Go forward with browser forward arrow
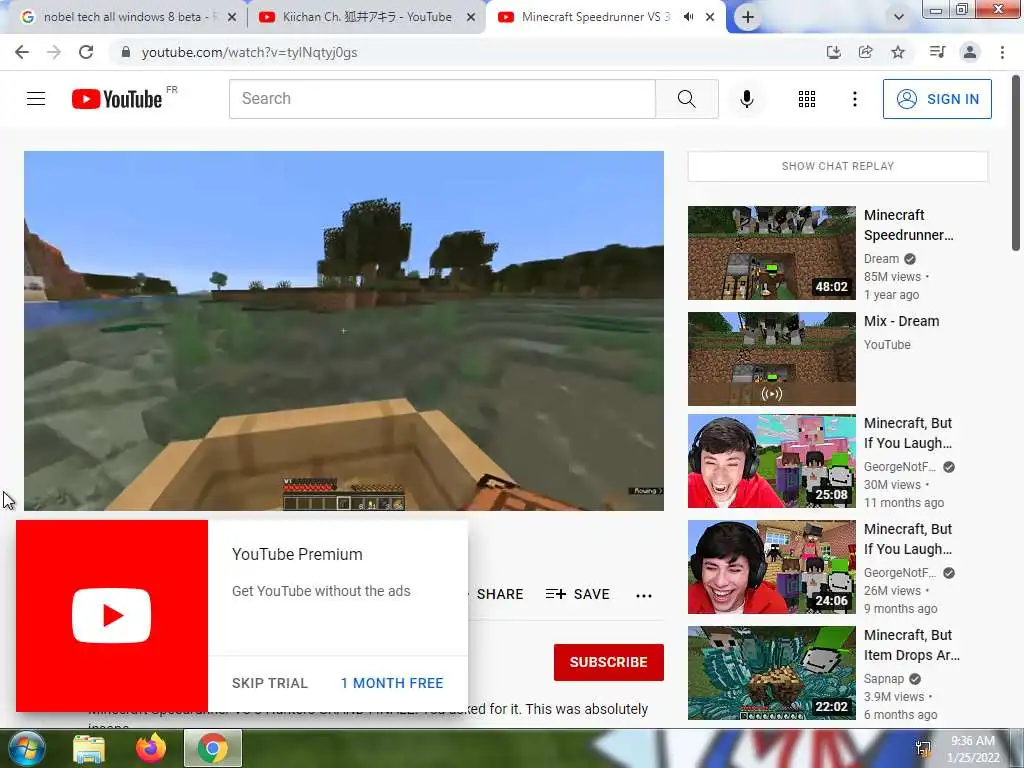 [54, 52]
